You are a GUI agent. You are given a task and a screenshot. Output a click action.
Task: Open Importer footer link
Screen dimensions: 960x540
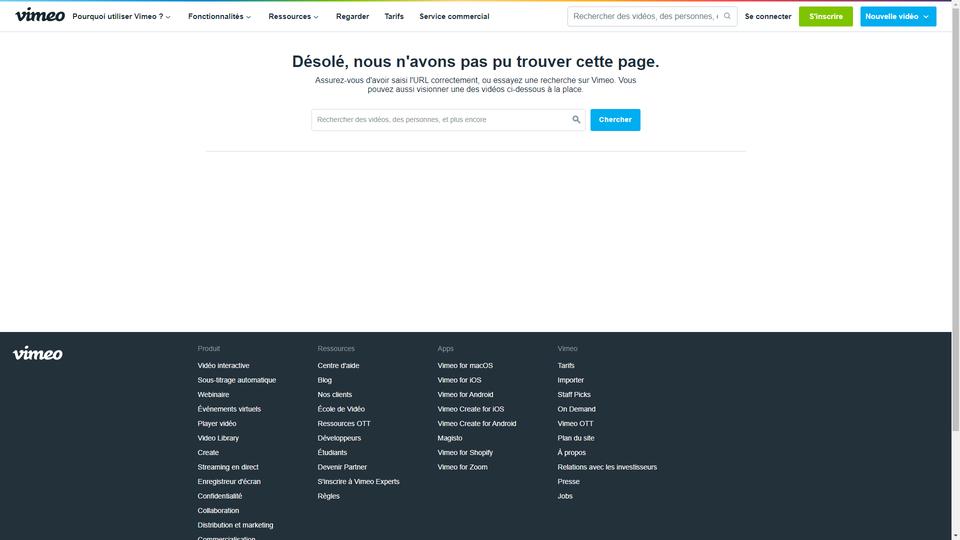click(x=571, y=380)
